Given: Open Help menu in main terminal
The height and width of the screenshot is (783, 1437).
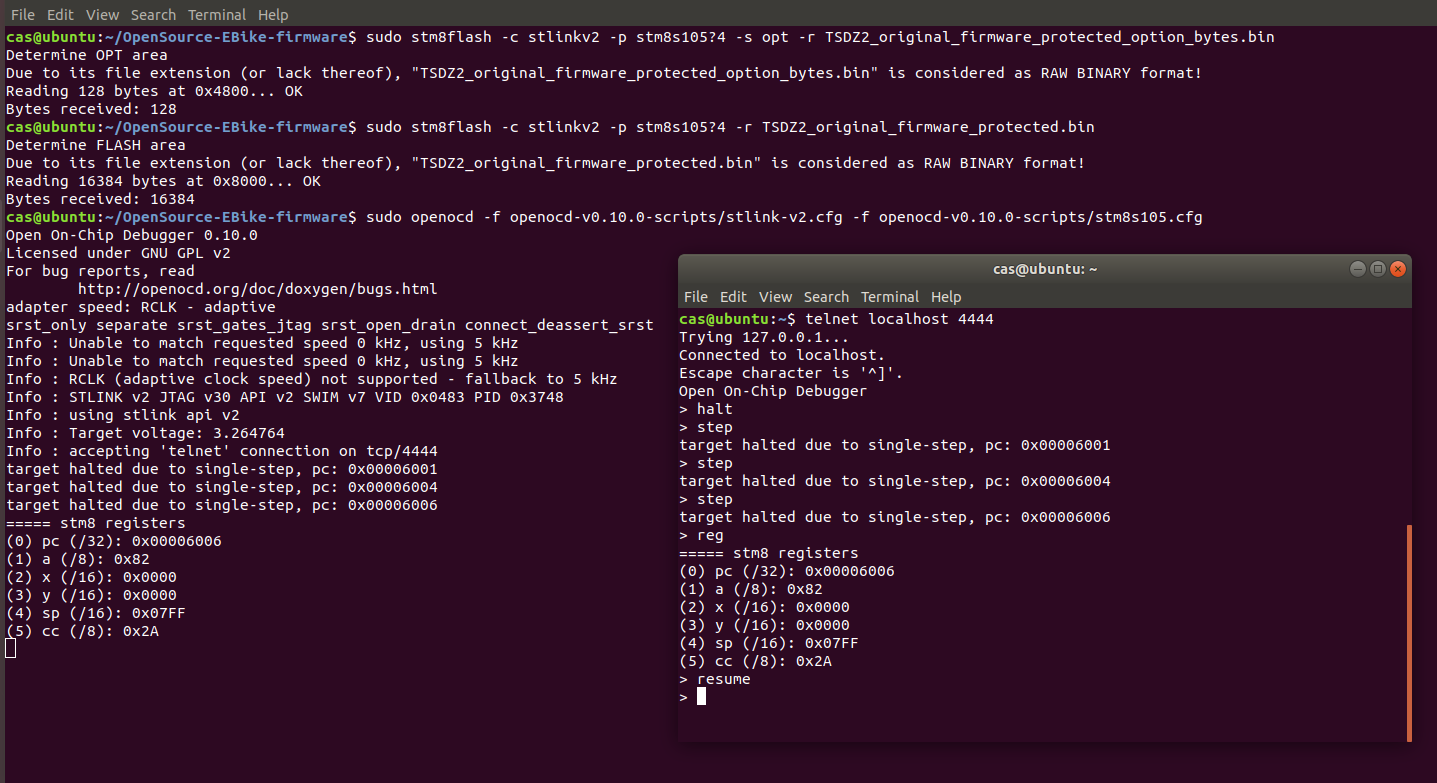Looking at the screenshot, I should 272,15.
